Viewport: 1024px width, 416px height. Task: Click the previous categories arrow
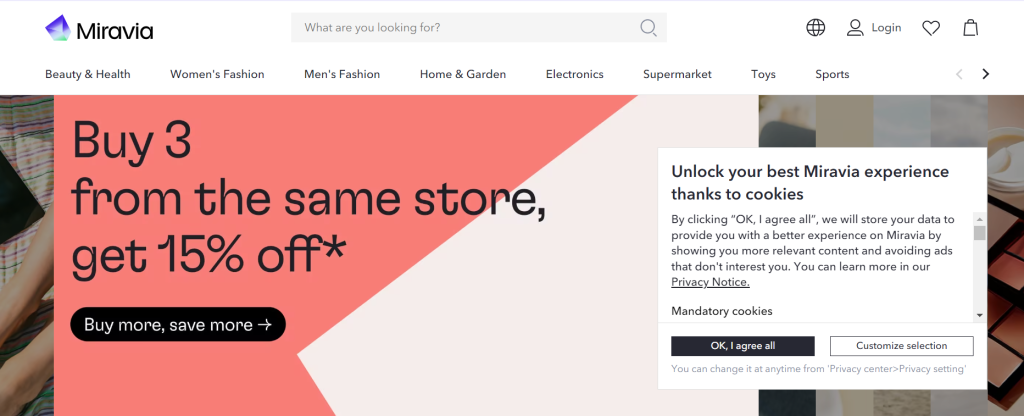(959, 74)
